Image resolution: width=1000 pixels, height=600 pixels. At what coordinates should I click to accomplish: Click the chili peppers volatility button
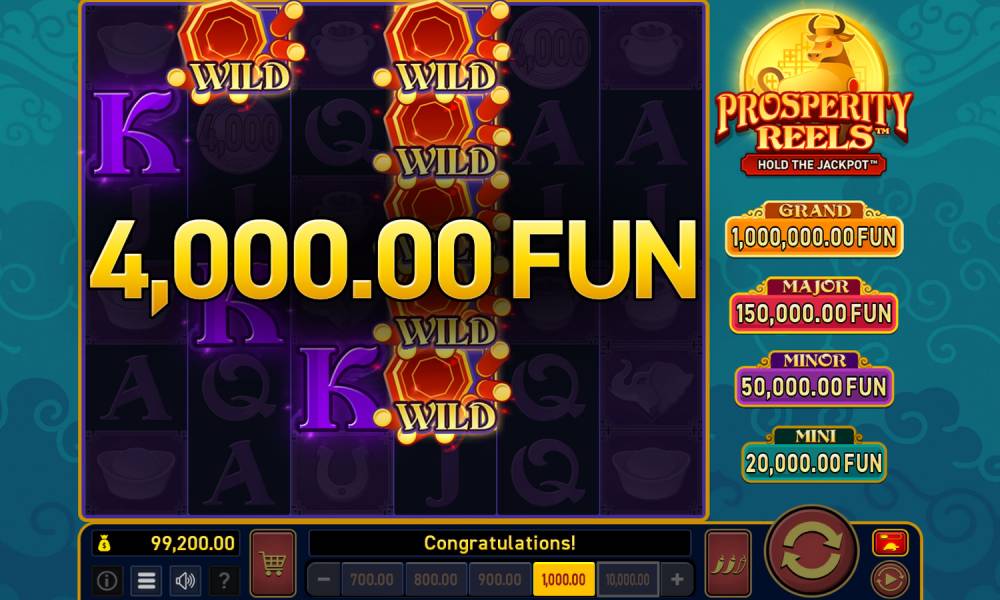[x=728, y=563]
